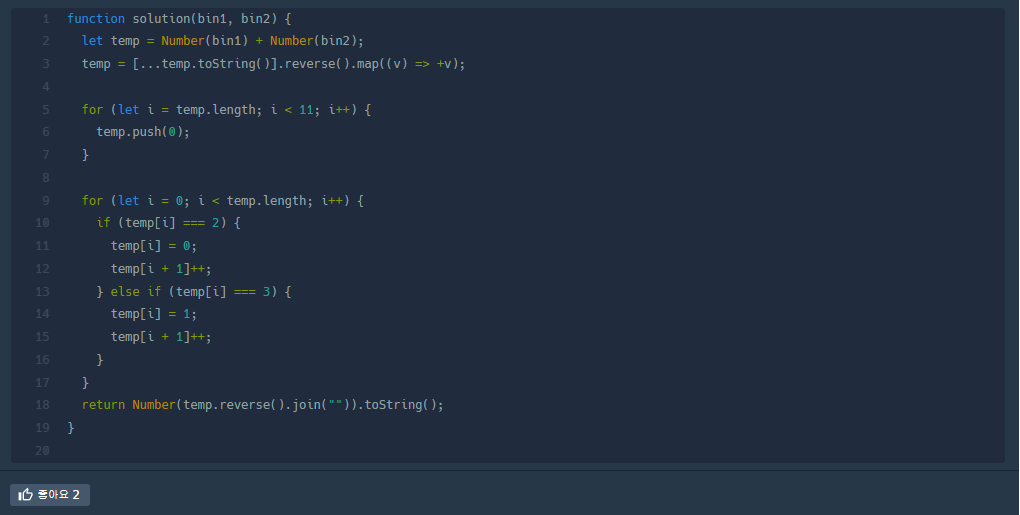The width and height of the screenshot is (1020, 515).
Task: Click the 'function' keyword on line 1
Action: coord(96,19)
